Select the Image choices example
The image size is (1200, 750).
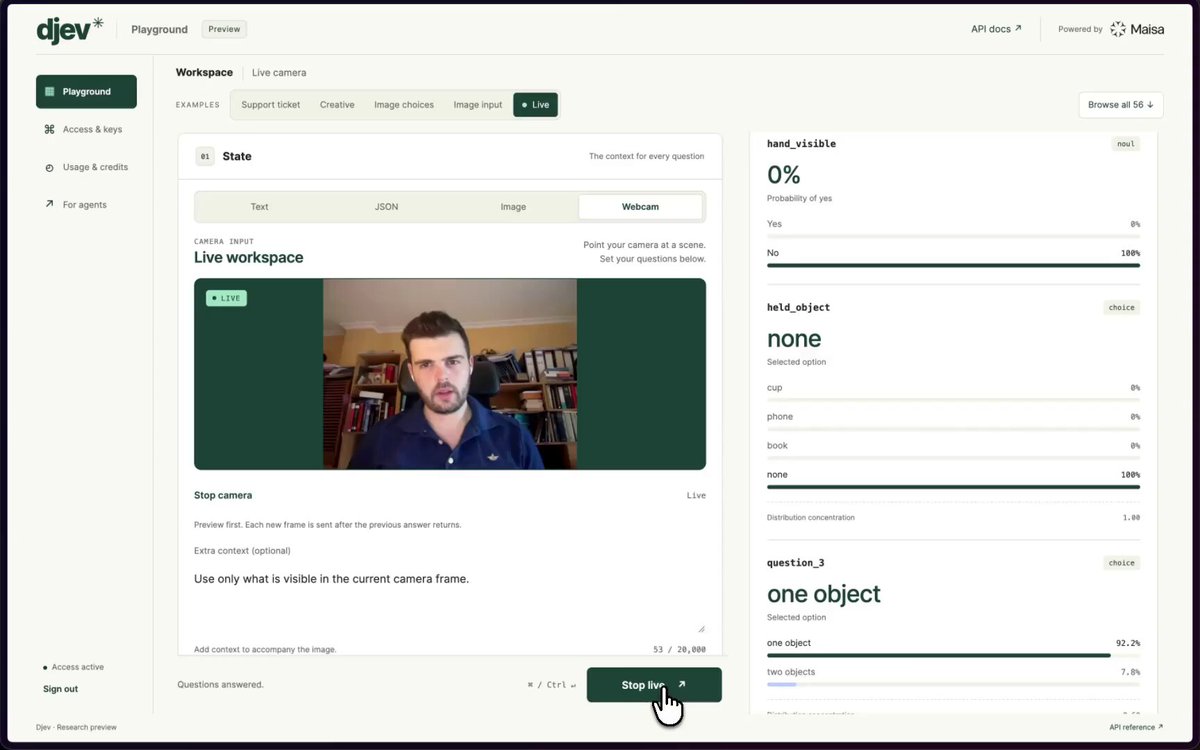tap(404, 104)
